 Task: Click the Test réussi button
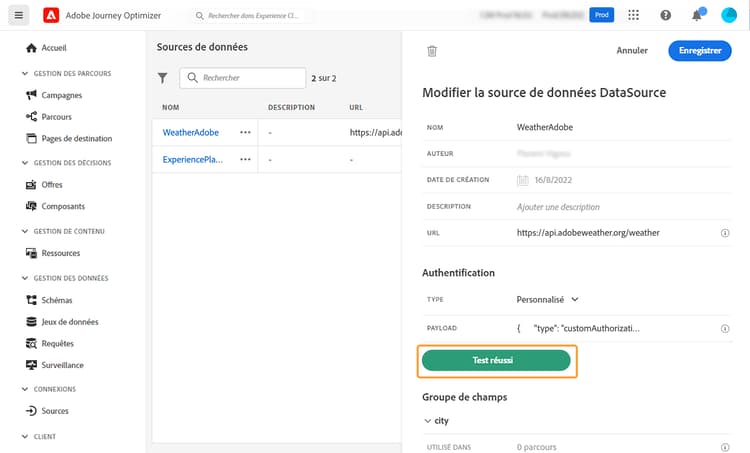pos(496,360)
